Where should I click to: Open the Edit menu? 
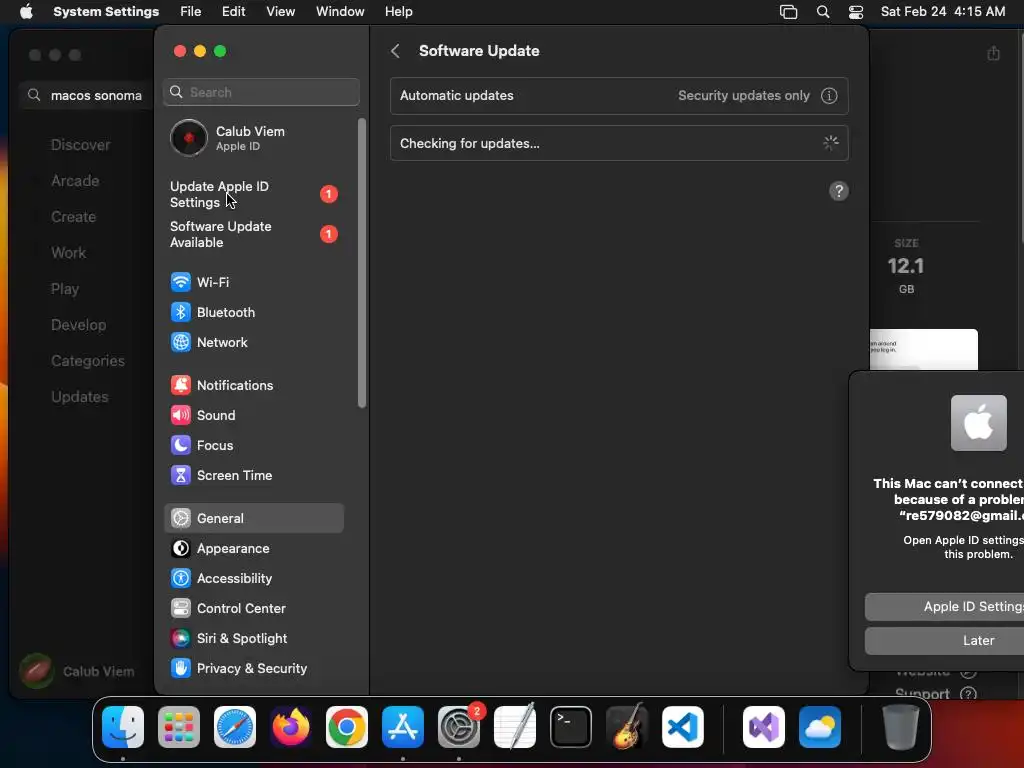click(233, 12)
